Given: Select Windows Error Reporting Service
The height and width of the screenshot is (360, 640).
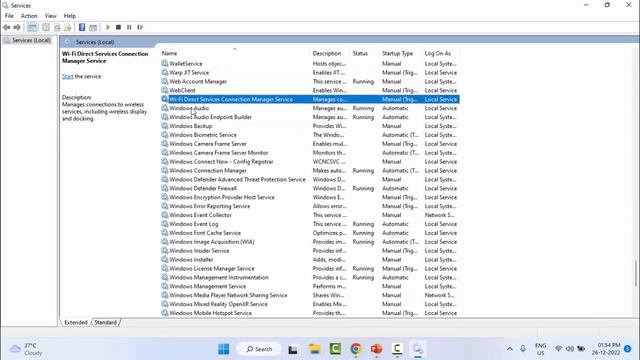Looking at the screenshot, I should (310, 206).
